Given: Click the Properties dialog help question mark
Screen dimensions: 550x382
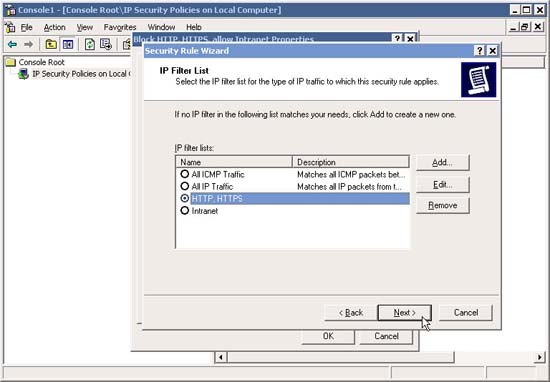Looking at the screenshot, I should pyautogui.click(x=397, y=39).
